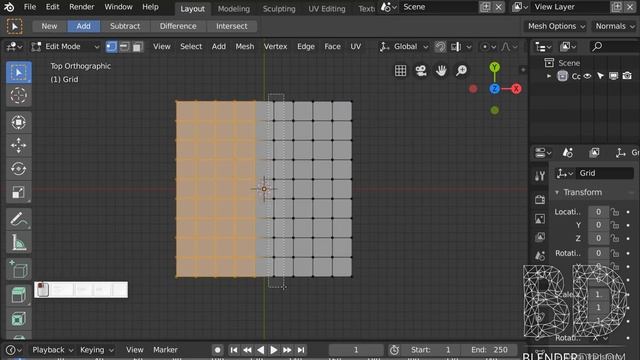The height and width of the screenshot is (360, 640).
Task: Expand the collection in outliner
Action: pyautogui.click(x=549, y=76)
